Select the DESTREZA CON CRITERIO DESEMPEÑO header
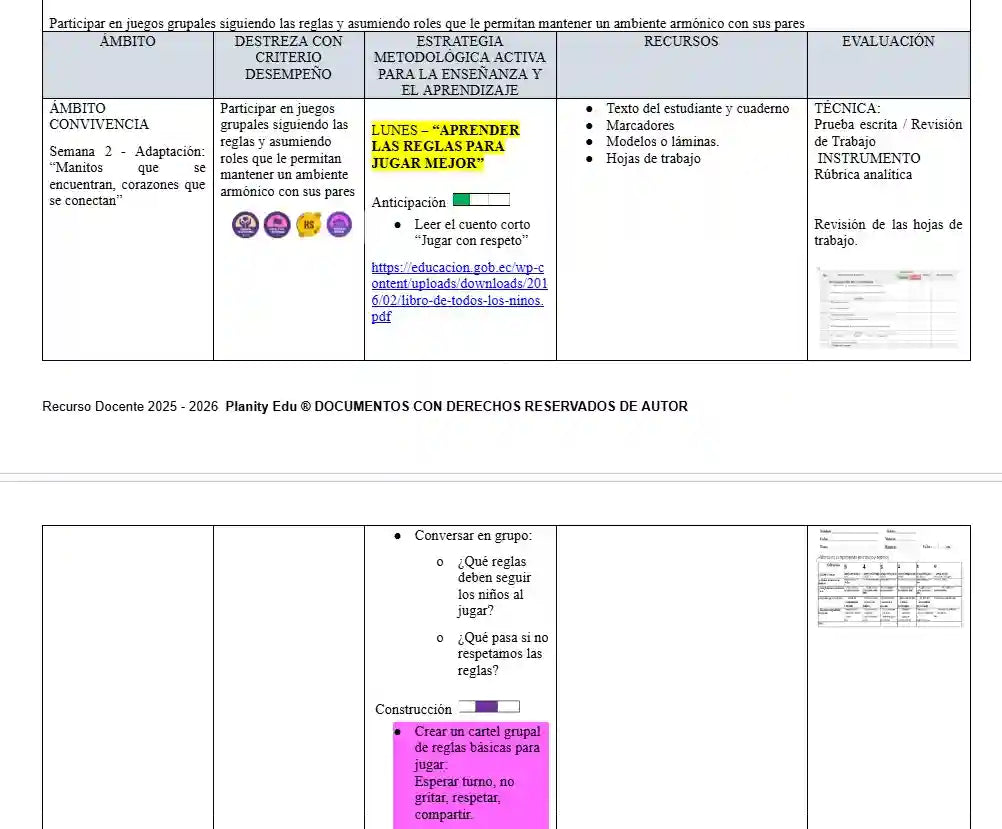Image resolution: width=1002 pixels, height=829 pixels. pyautogui.click(x=288, y=58)
